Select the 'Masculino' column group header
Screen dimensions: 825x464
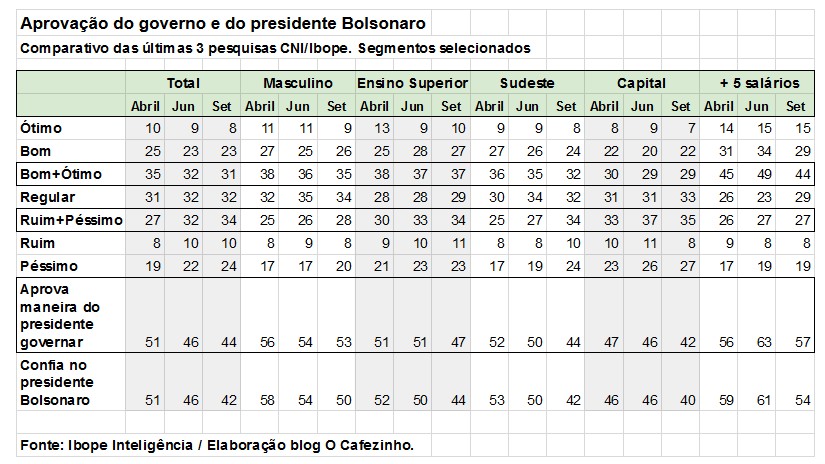point(298,83)
